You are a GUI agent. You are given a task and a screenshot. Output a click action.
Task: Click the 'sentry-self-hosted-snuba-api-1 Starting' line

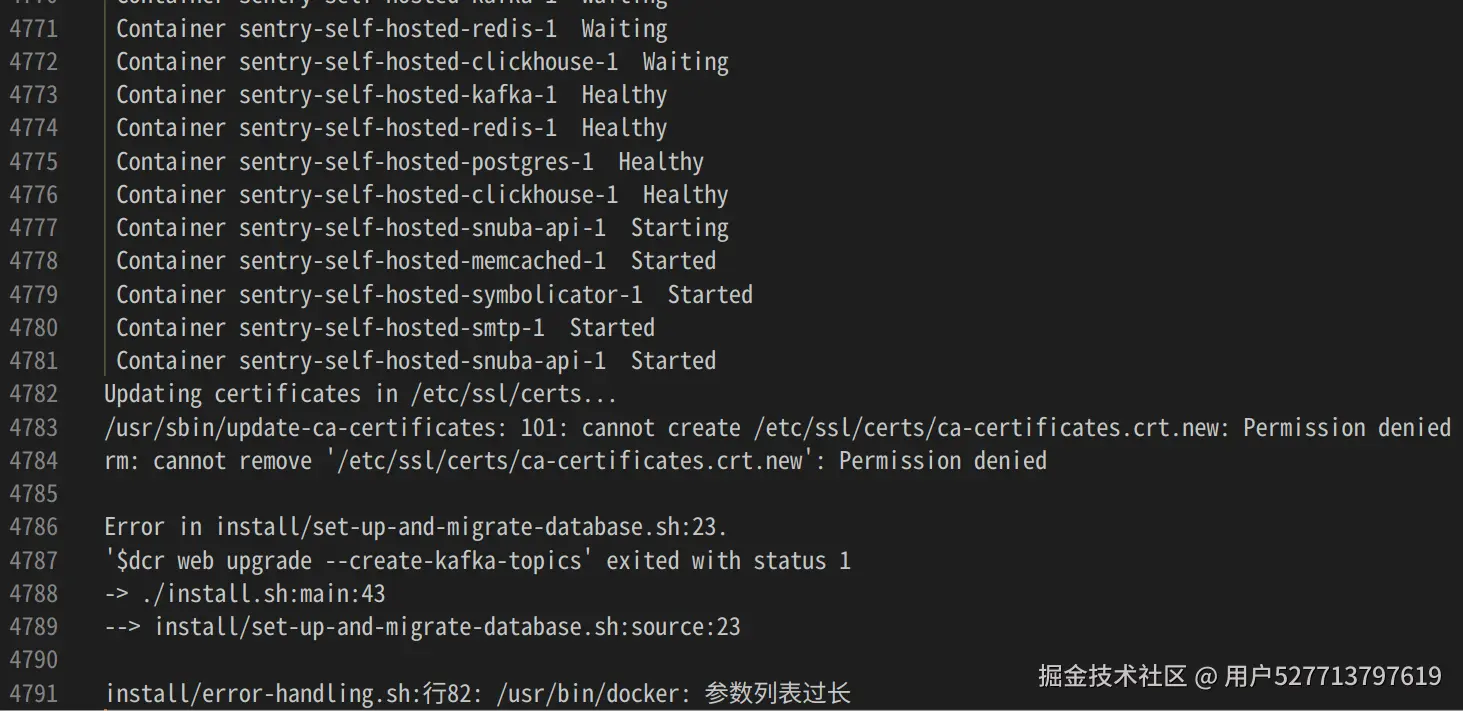click(422, 228)
